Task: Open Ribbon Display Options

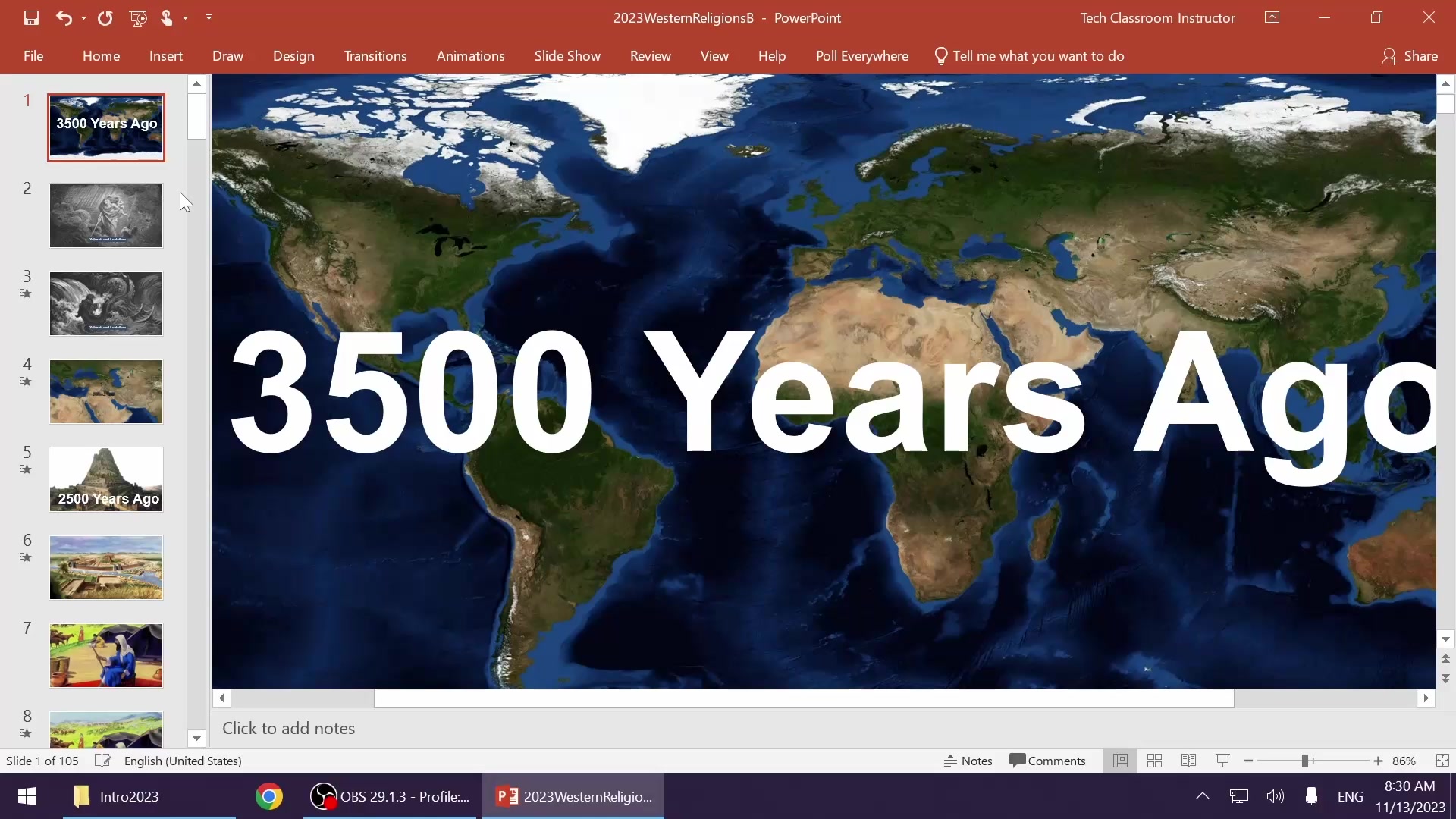Action: click(x=1272, y=17)
